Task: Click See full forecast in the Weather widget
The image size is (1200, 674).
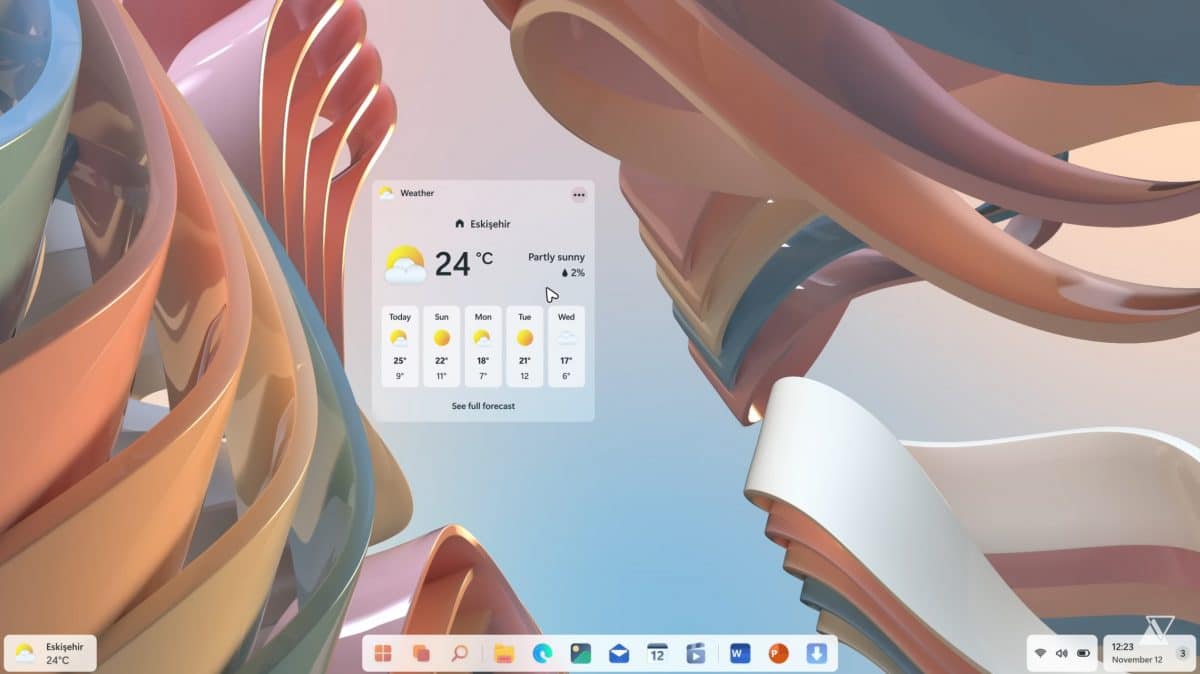Action: (485, 406)
